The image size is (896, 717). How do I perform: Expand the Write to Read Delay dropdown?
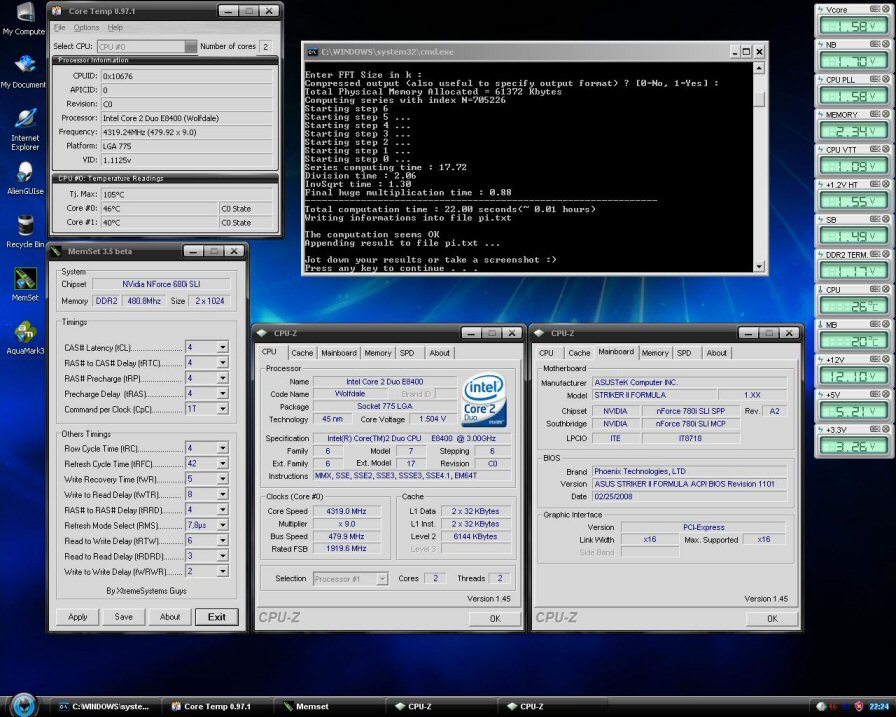[x=222, y=494]
